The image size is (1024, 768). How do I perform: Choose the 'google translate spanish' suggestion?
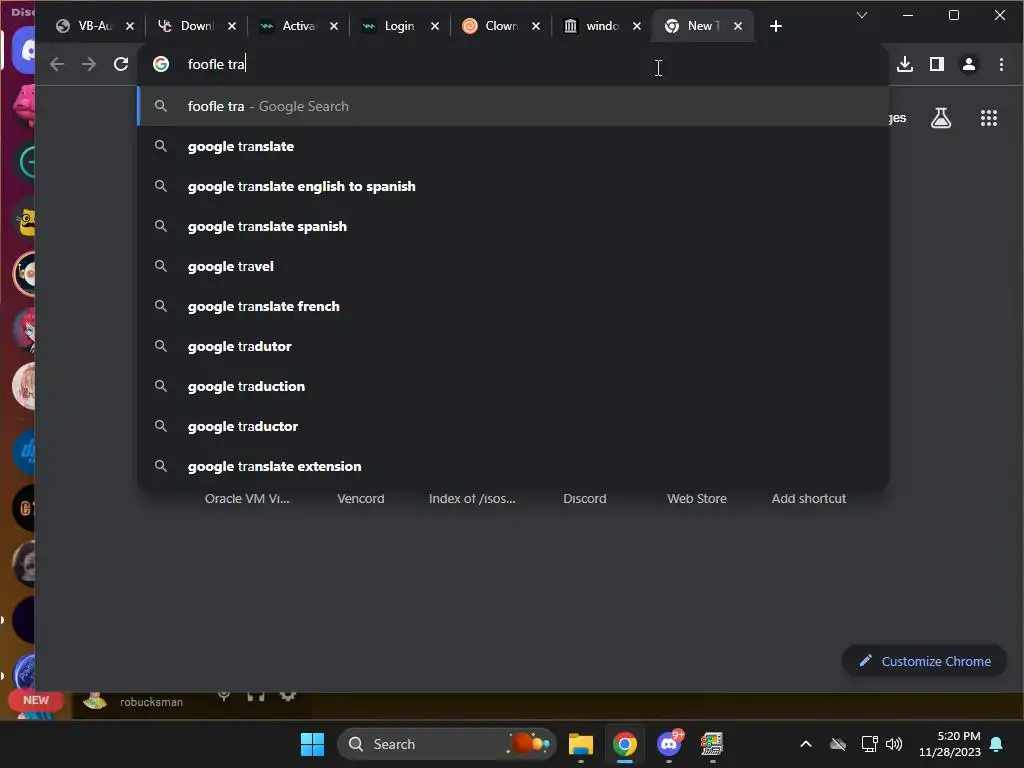pos(513,226)
